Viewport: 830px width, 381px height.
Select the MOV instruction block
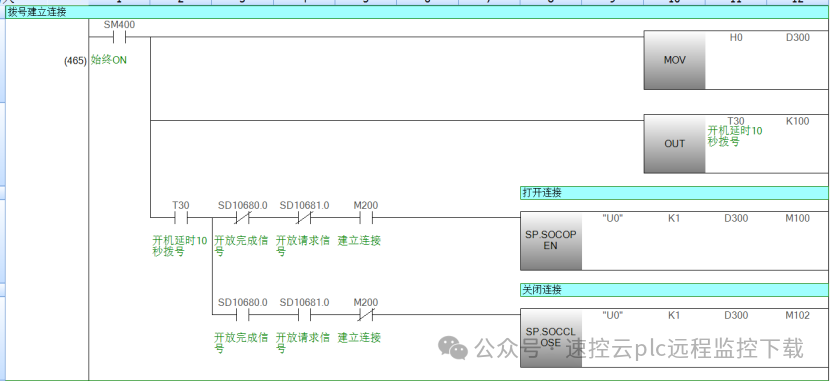[x=674, y=60]
